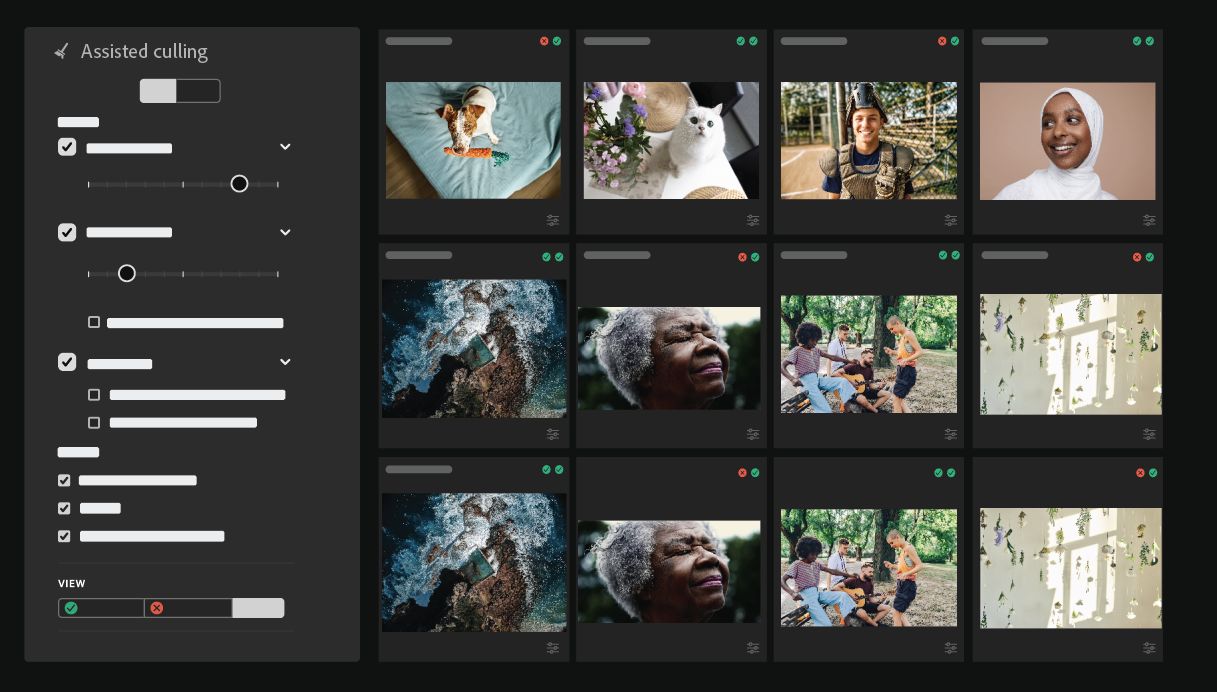Open adjustments icon on middle-row hanging flowers card
Image resolution: width=1217 pixels, height=692 pixels.
point(1149,434)
